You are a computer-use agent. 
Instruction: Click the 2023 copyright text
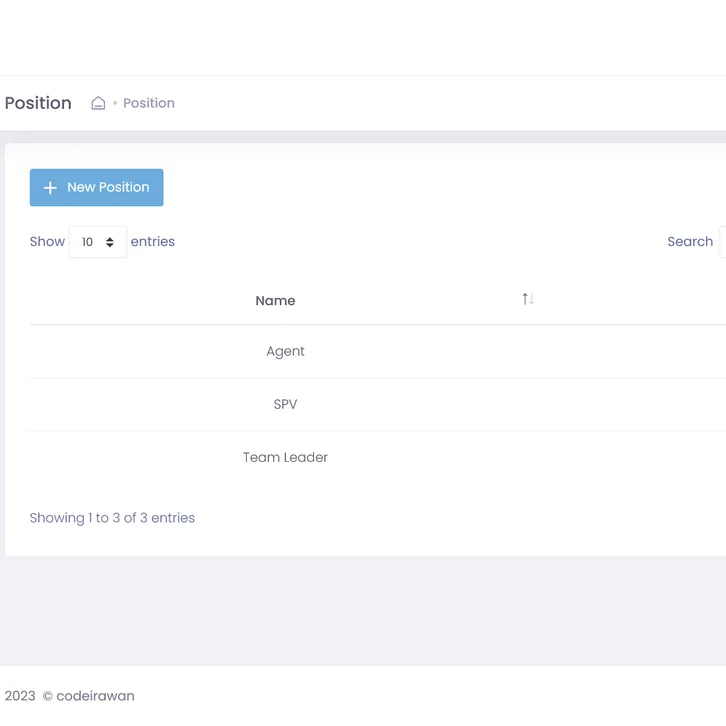(x=20, y=696)
